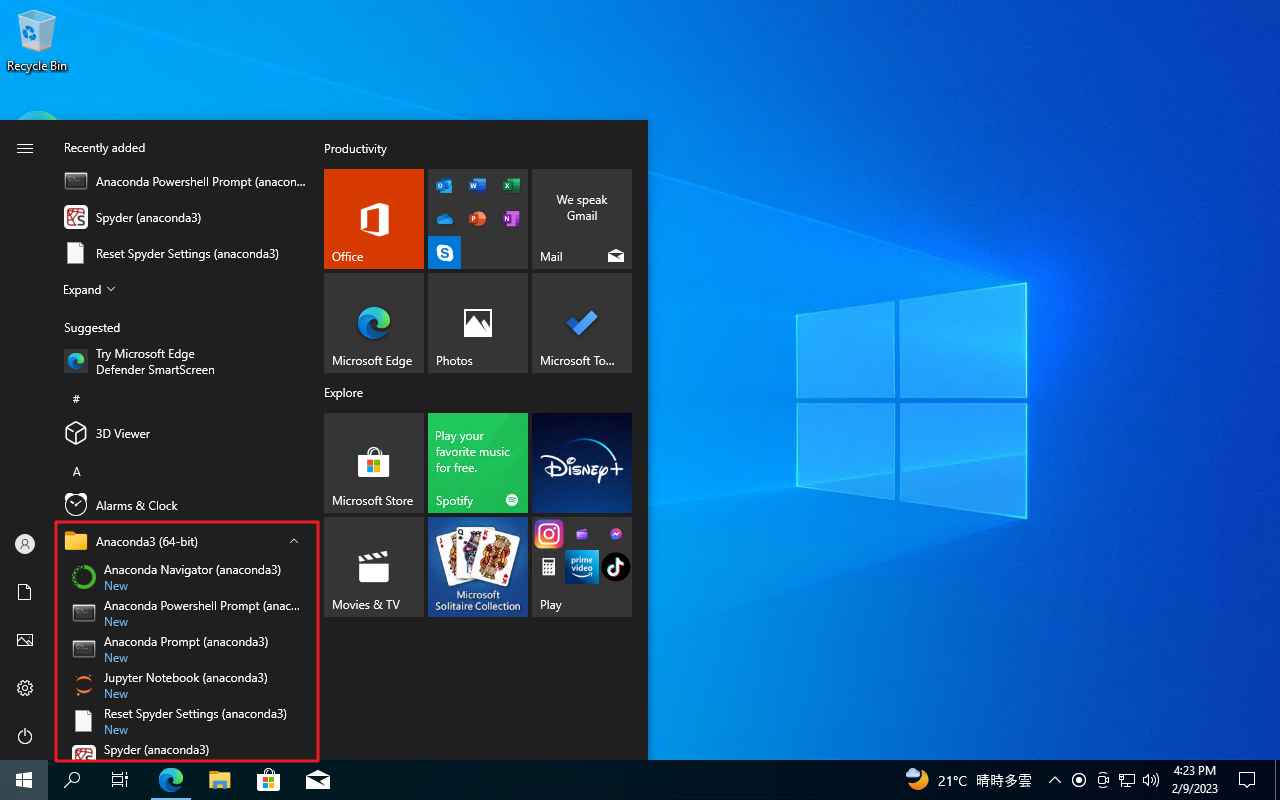
Task: Open the network icon in the tray
Action: [x=1127, y=780]
